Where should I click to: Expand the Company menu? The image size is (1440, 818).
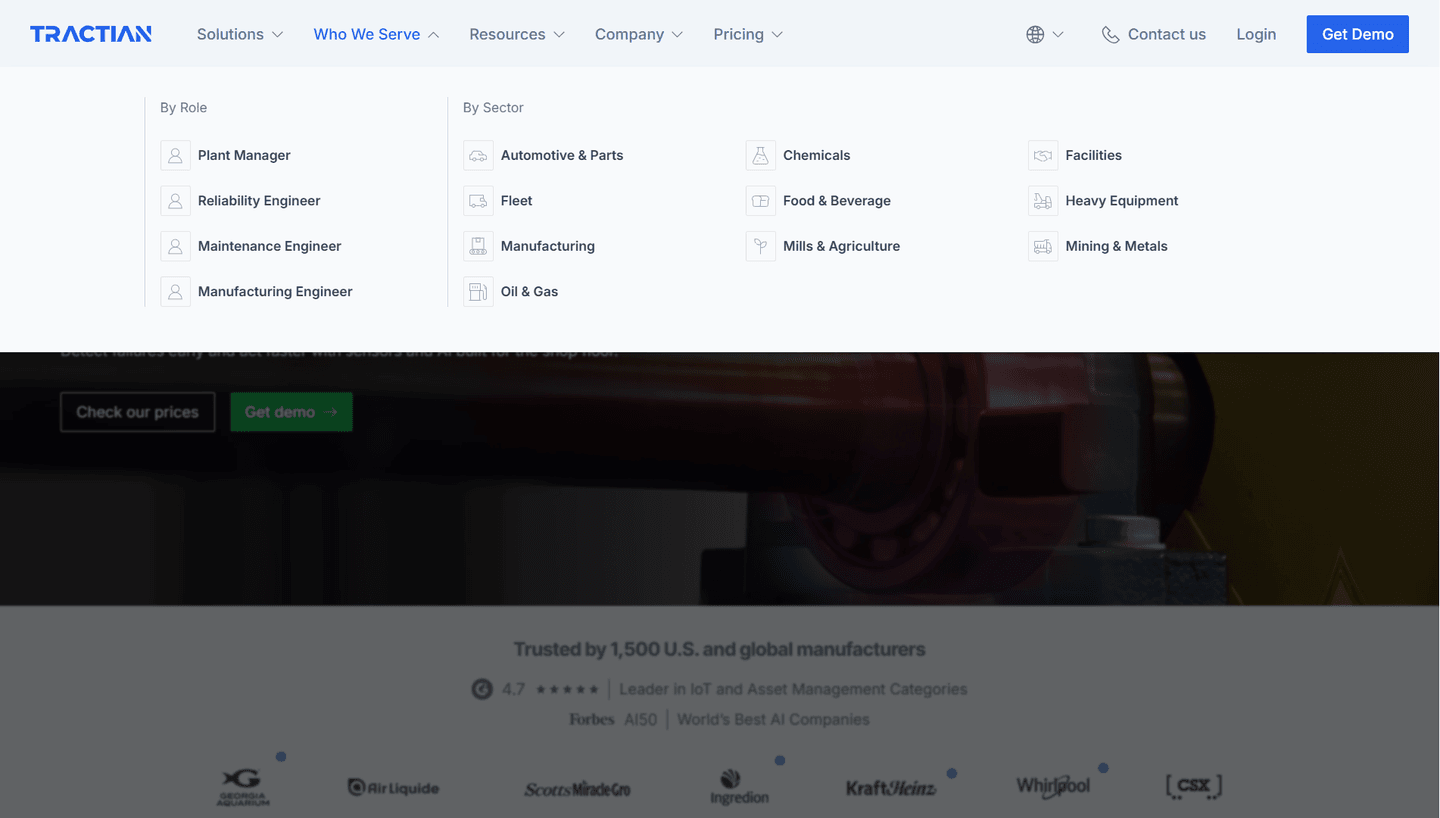tap(639, 34)
